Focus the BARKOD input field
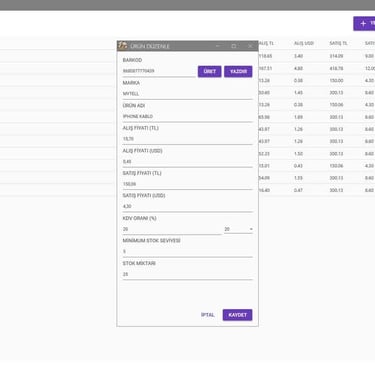 click(x=159, y=71)
